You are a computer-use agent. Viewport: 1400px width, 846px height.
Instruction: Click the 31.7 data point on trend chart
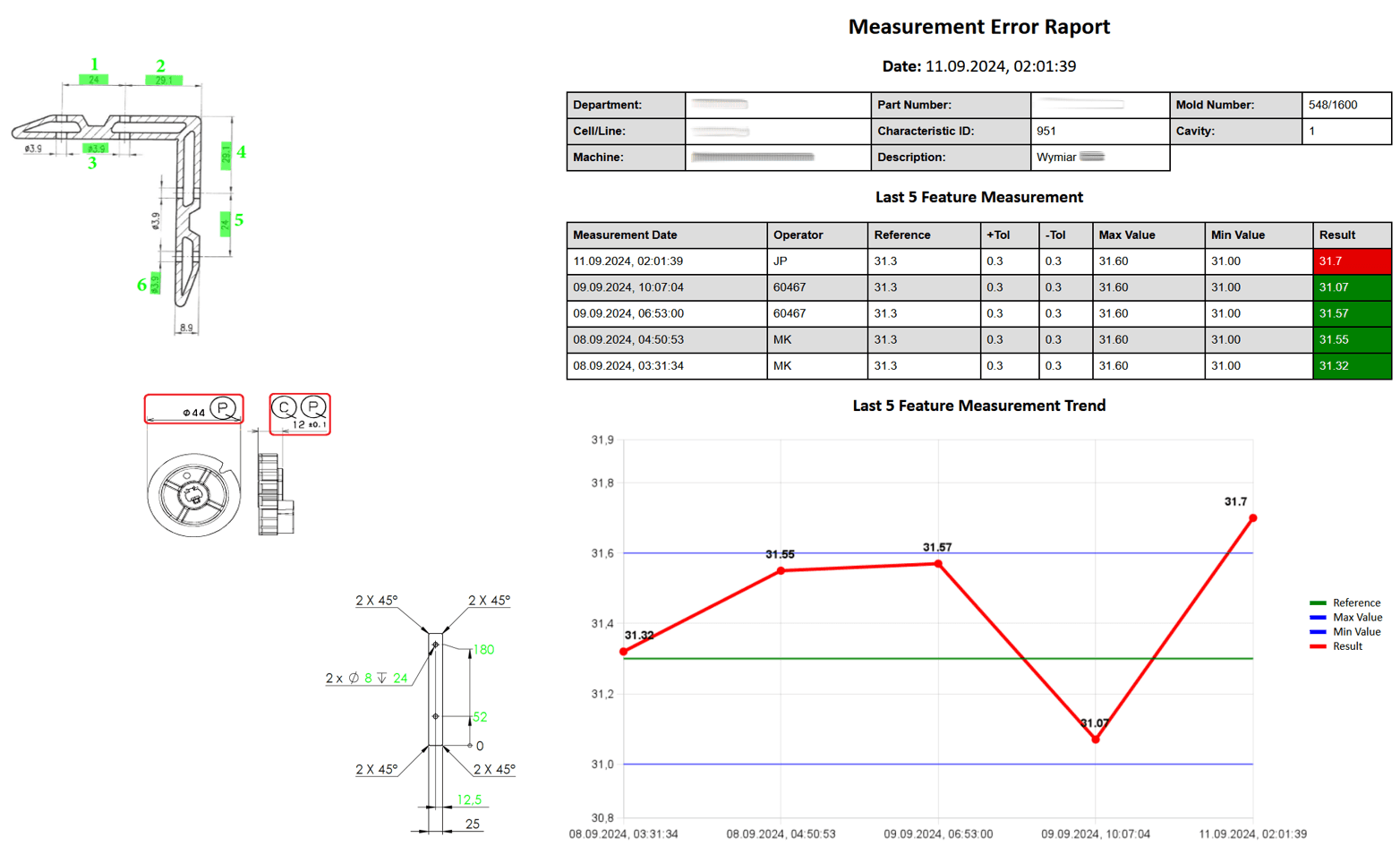[x=1252, y=518]
